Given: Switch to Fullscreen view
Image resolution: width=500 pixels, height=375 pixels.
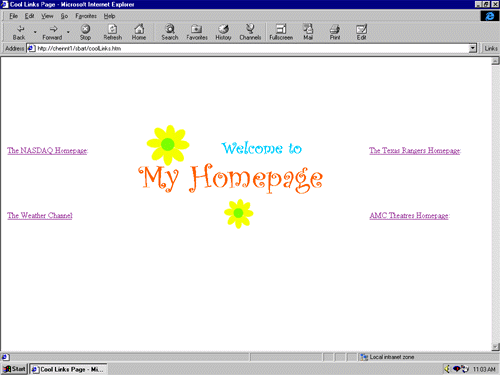Looking at the screenshot, I should pos(281,32).
